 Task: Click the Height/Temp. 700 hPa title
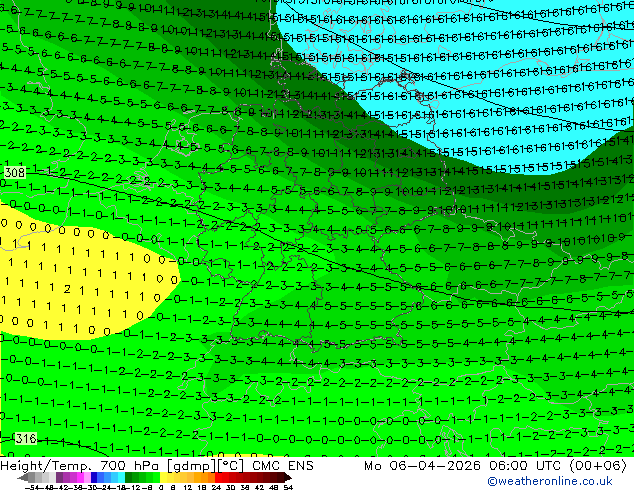point(80,466)
